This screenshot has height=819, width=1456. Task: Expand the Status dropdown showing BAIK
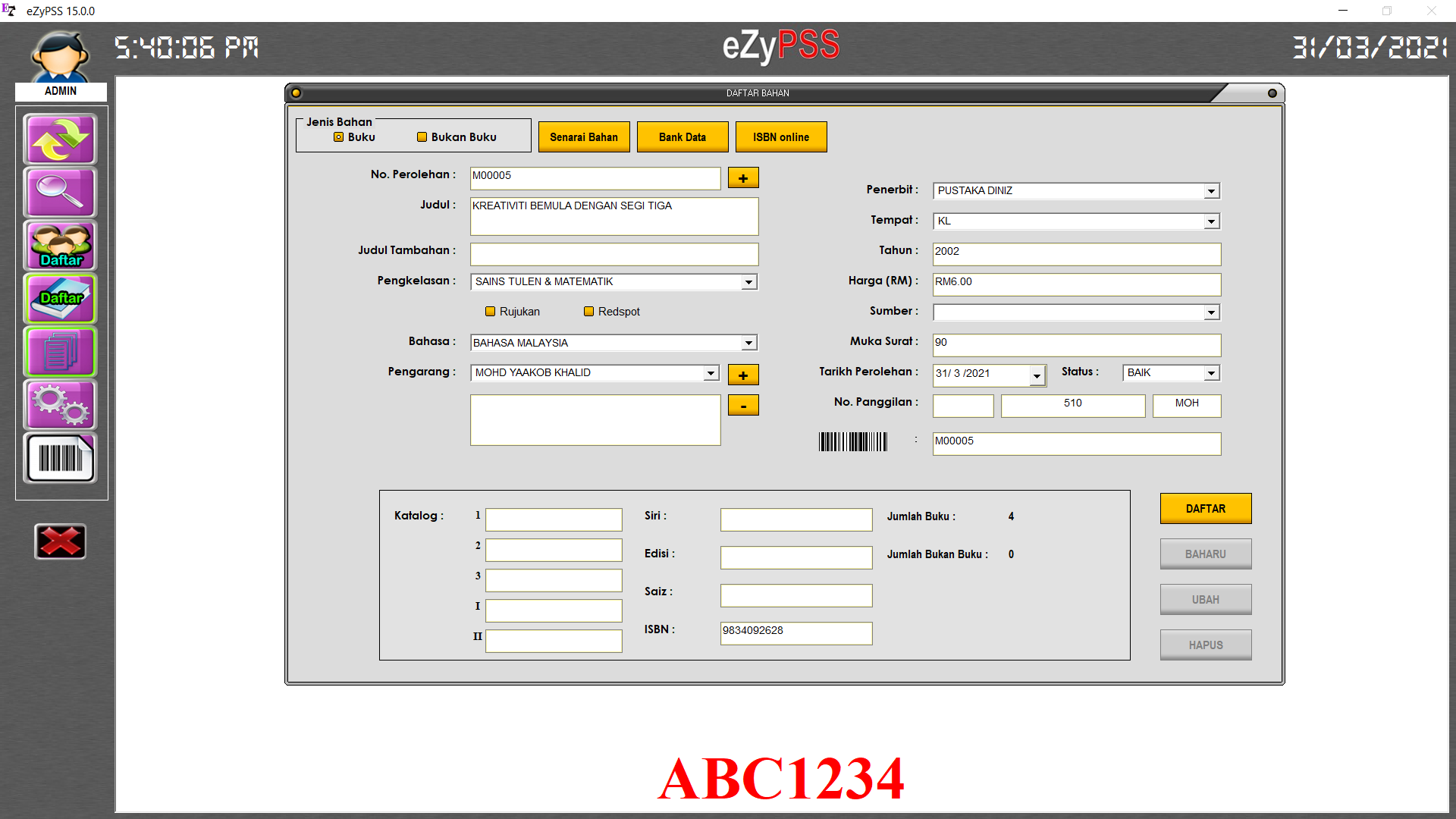point(1211,373)
